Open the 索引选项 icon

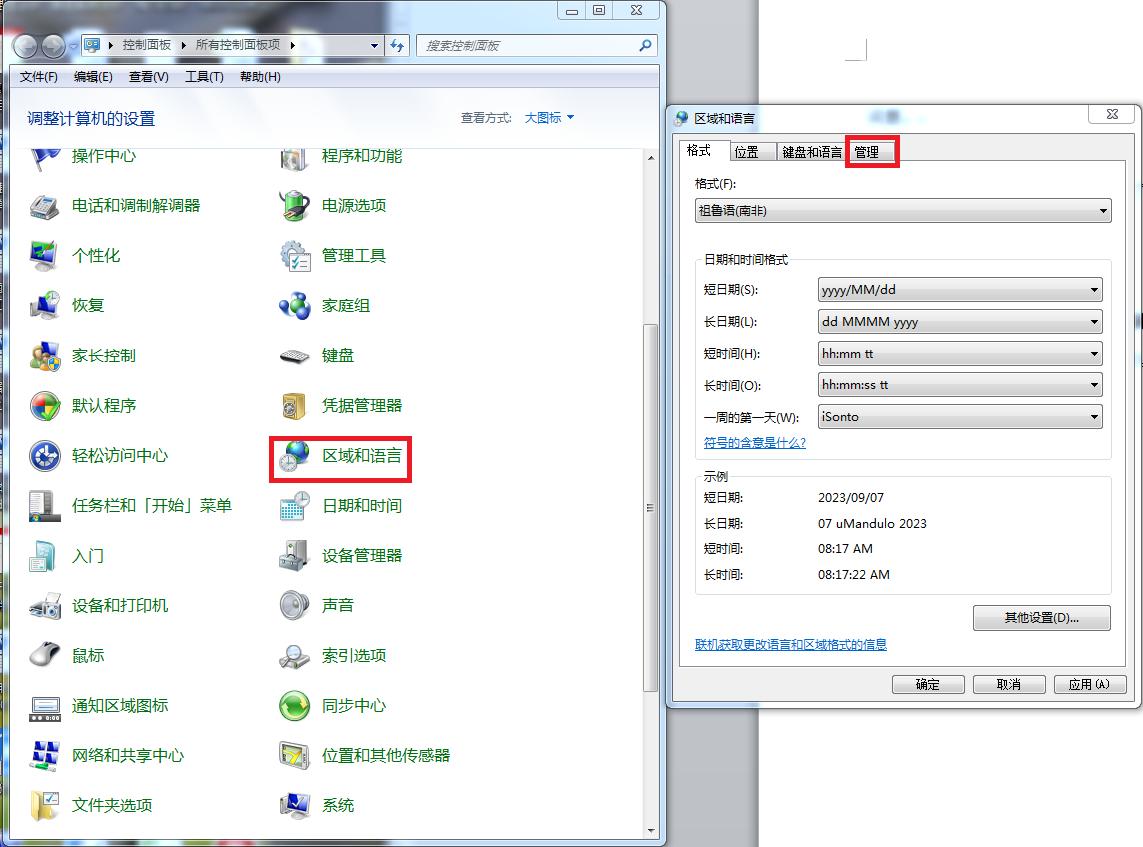pyautogui.click(x=294, y=655)
